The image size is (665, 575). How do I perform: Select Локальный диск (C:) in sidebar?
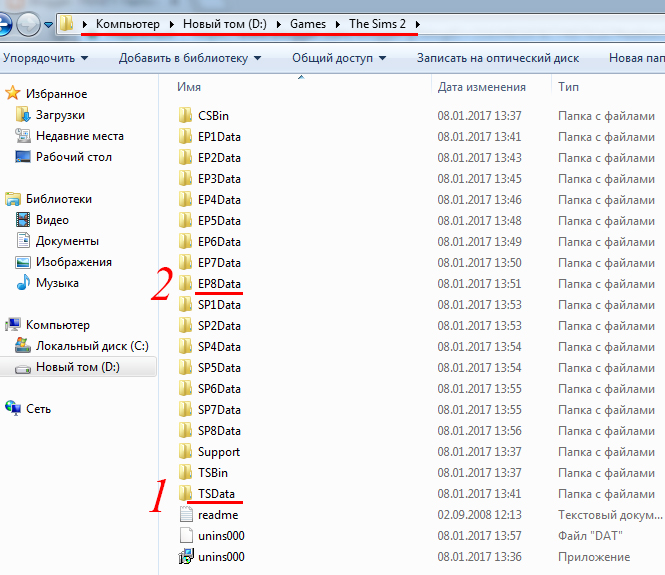point(92,346)
